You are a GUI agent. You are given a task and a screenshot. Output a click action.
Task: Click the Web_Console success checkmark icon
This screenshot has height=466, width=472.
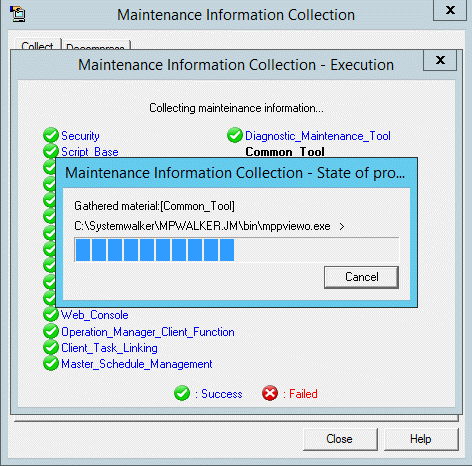pos(51,314)
